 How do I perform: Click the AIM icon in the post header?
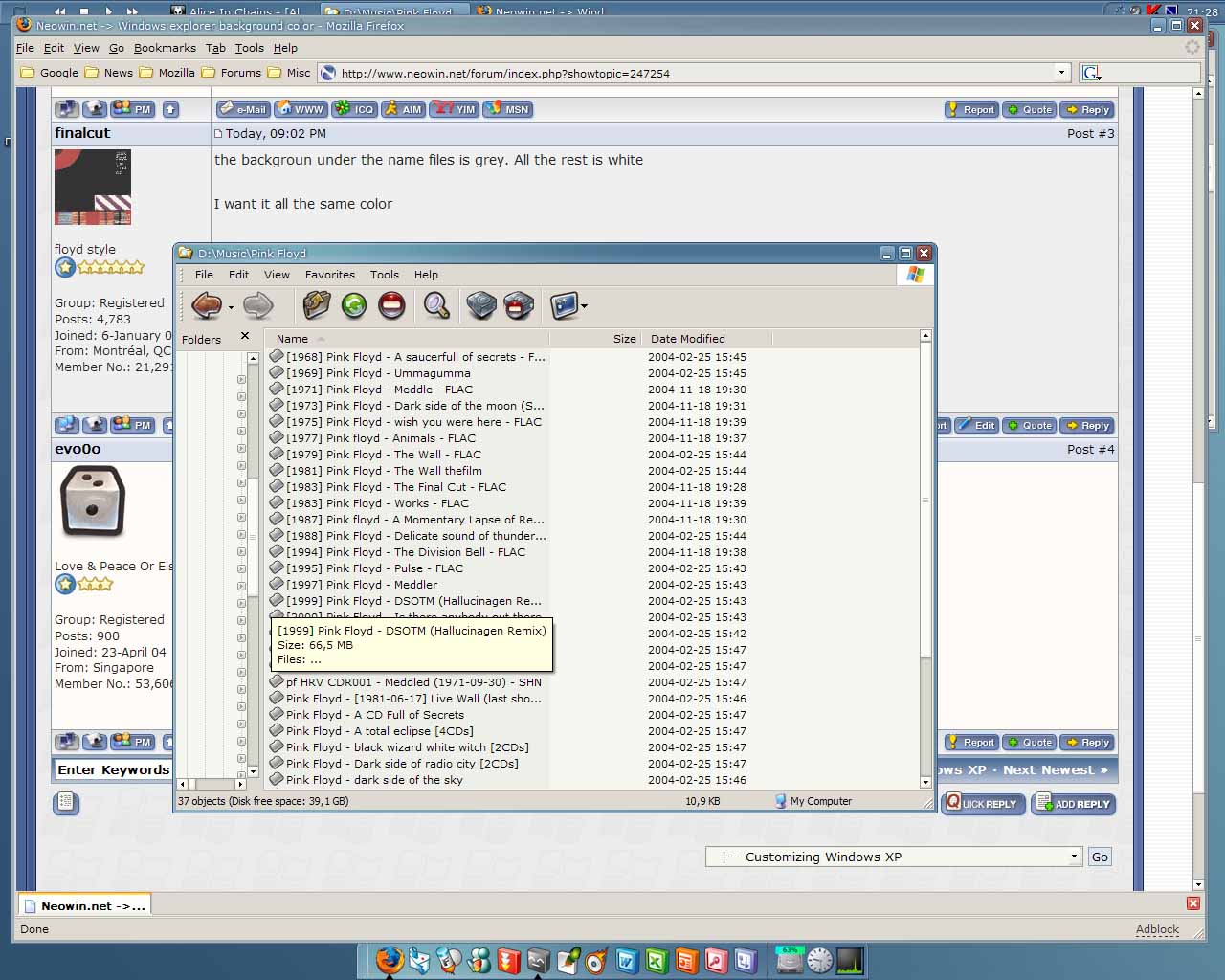pyautogui.click(x=403, y=109)
